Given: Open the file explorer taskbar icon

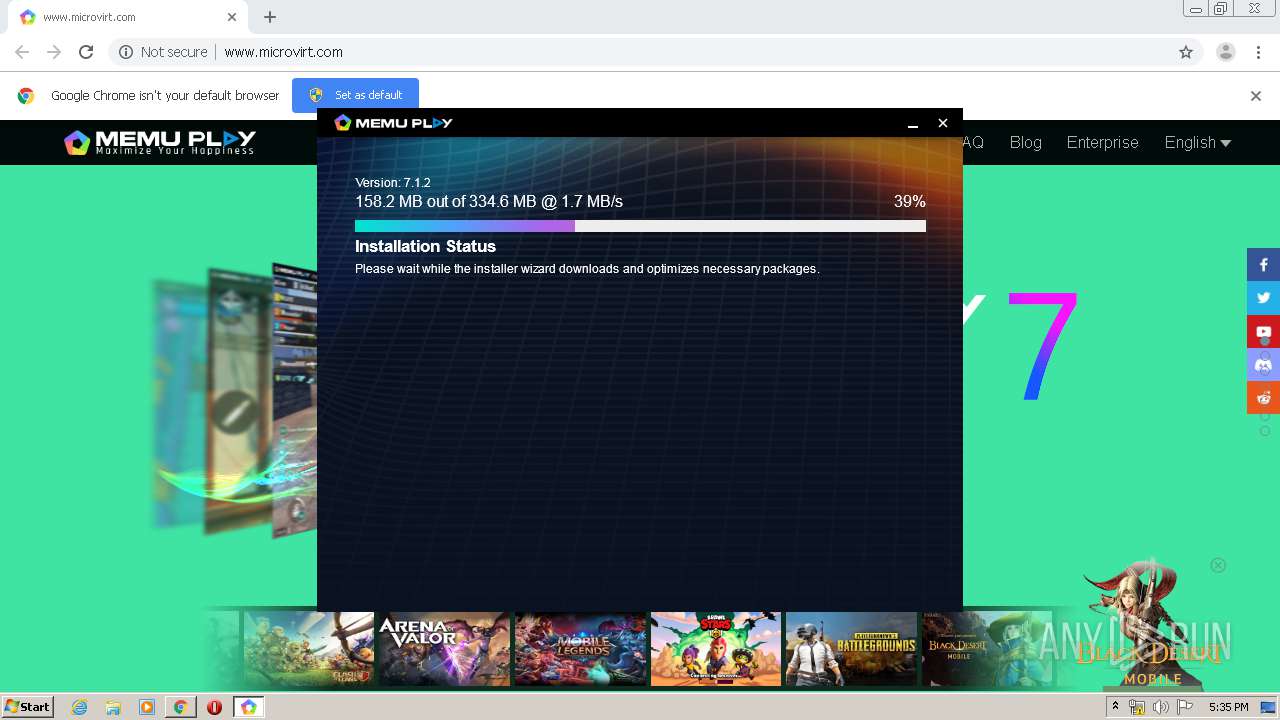Looking at the screenshot, I should click(x=113, y=707).
